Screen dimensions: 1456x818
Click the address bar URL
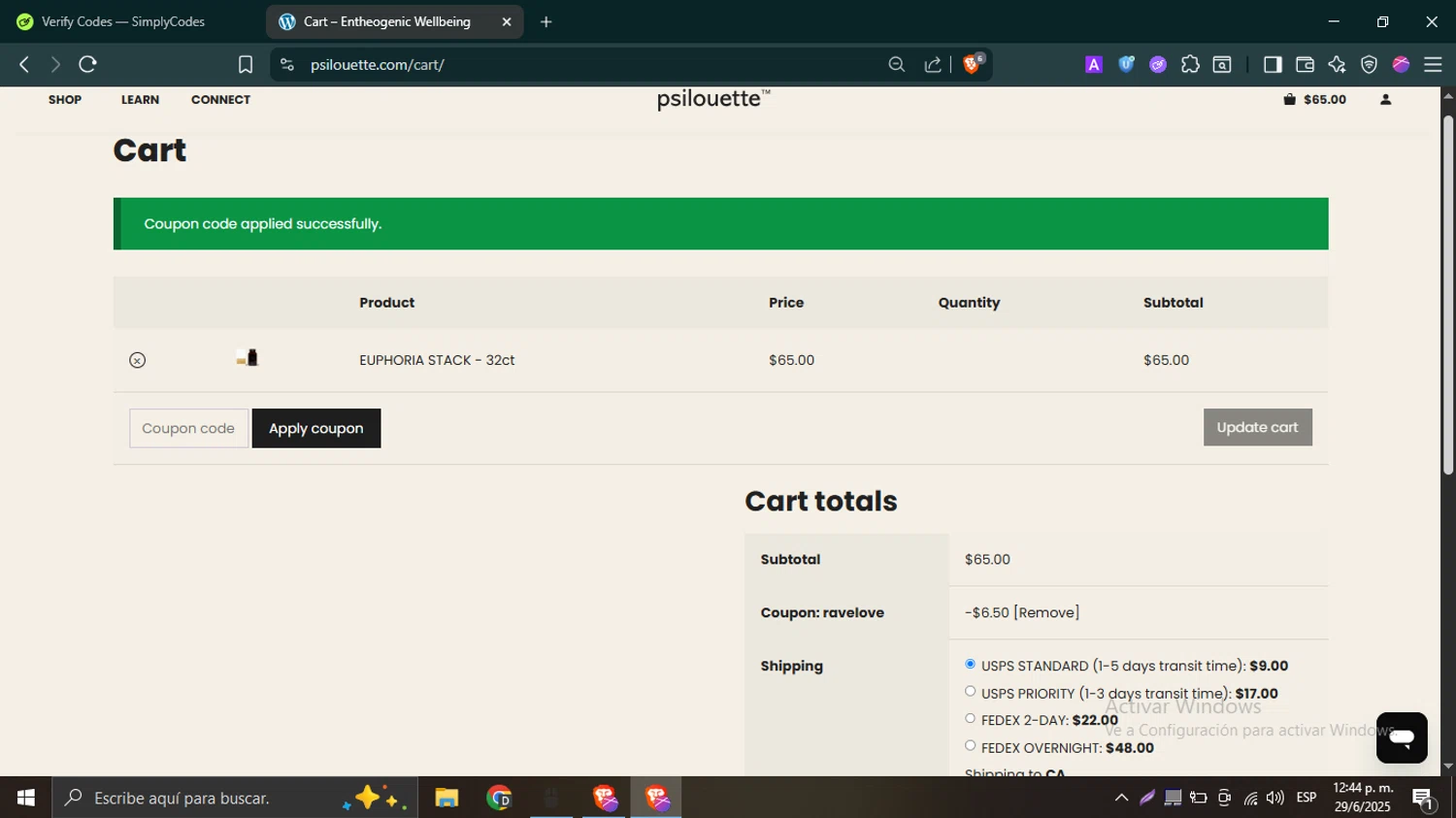[x=378, y=65]
